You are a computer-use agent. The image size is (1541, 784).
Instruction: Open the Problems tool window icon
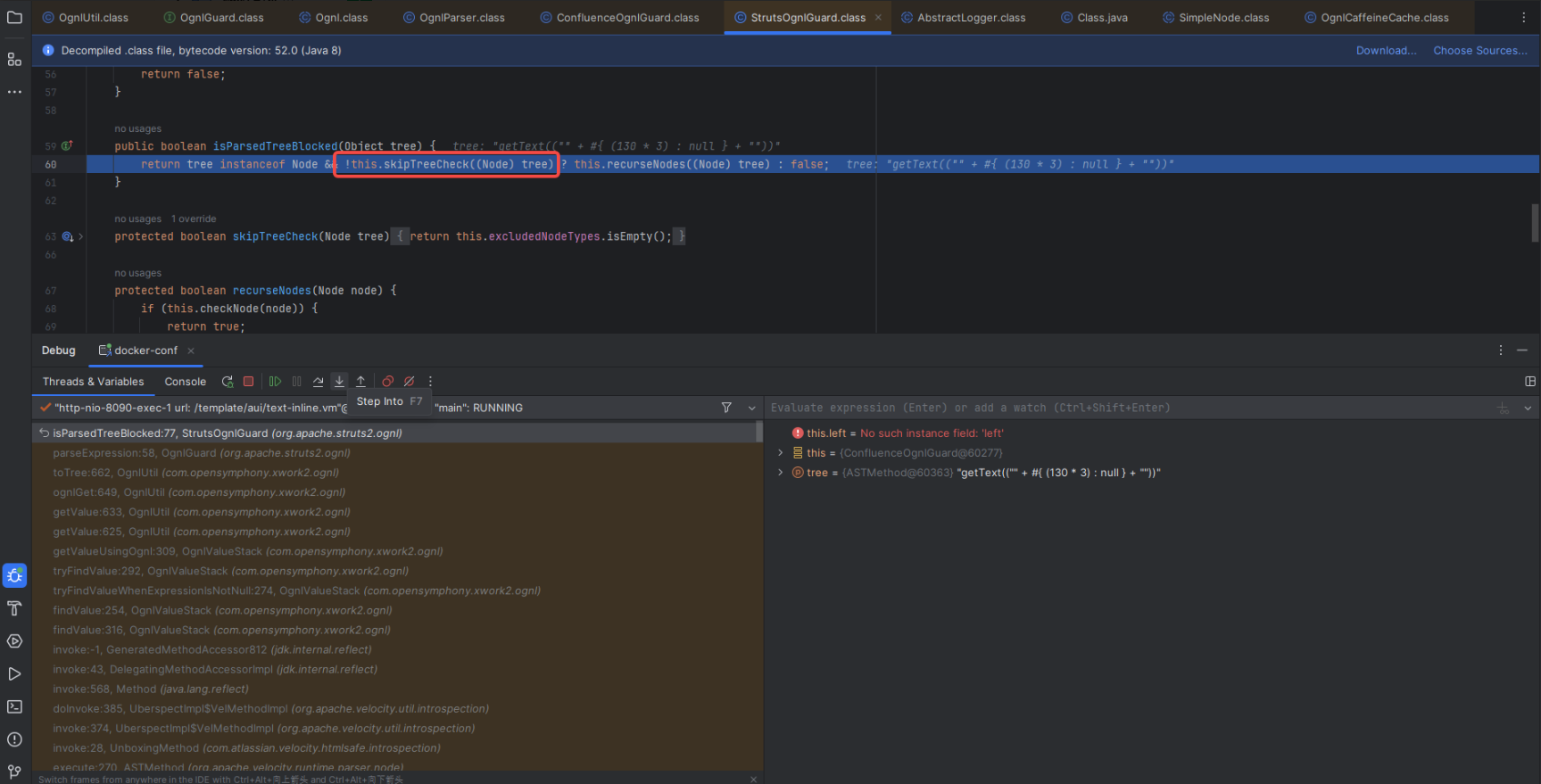point(14,739)
